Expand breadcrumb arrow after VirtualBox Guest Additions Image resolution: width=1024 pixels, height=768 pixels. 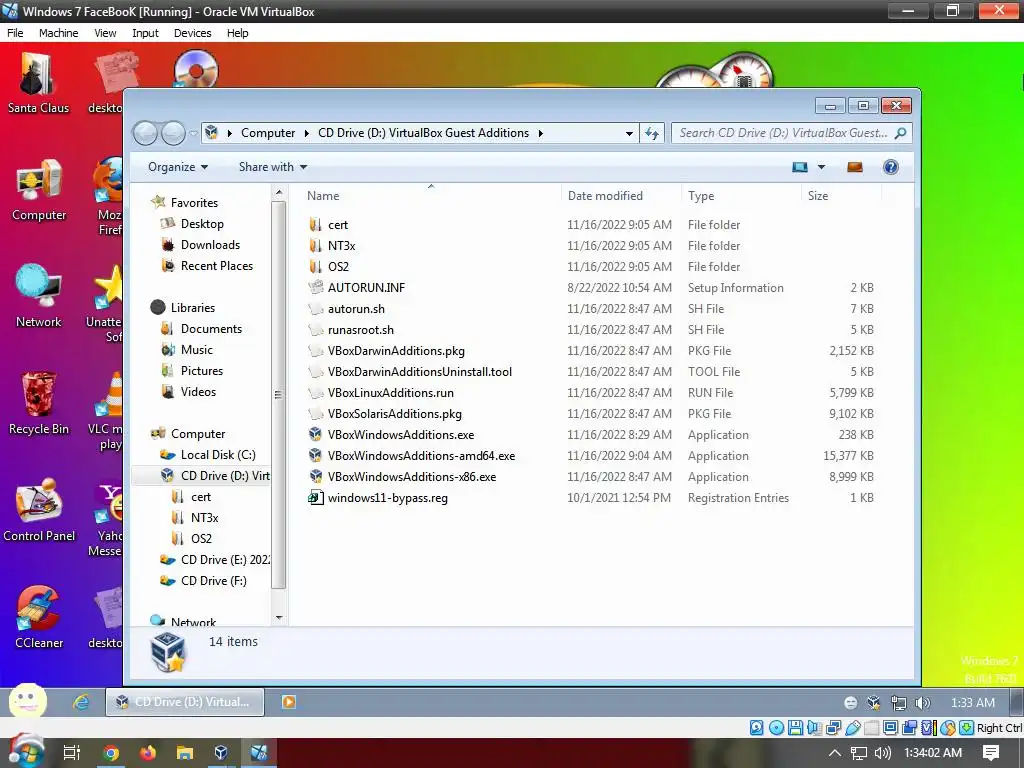541,133
